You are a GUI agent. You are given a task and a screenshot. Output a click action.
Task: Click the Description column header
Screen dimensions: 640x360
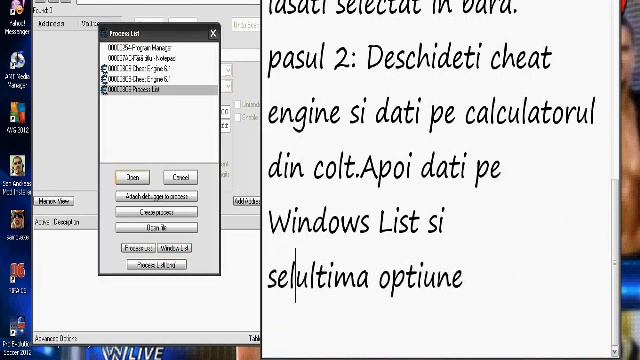[67, 222]
